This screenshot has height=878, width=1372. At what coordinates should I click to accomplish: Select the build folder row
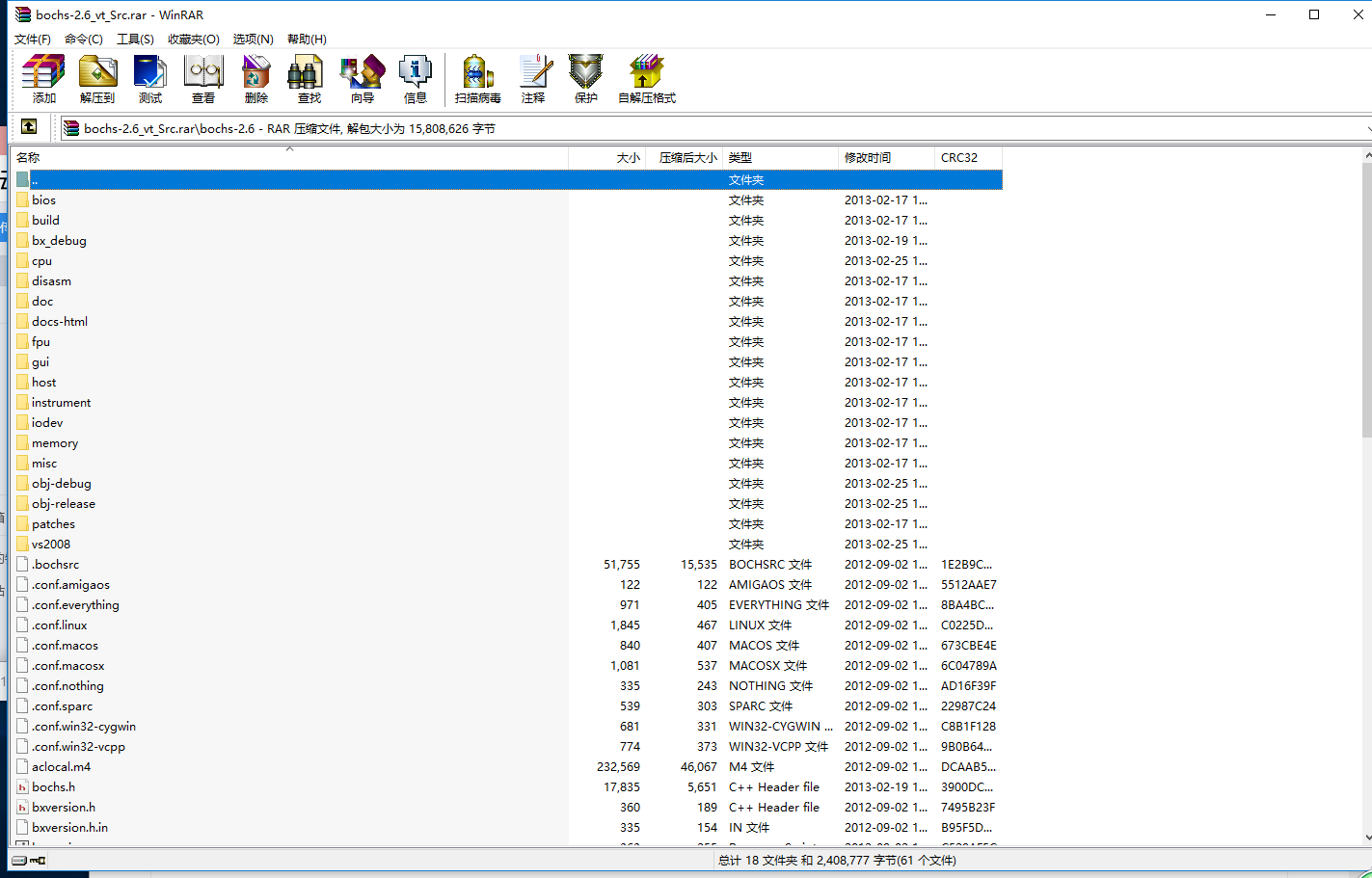(509, 221)
